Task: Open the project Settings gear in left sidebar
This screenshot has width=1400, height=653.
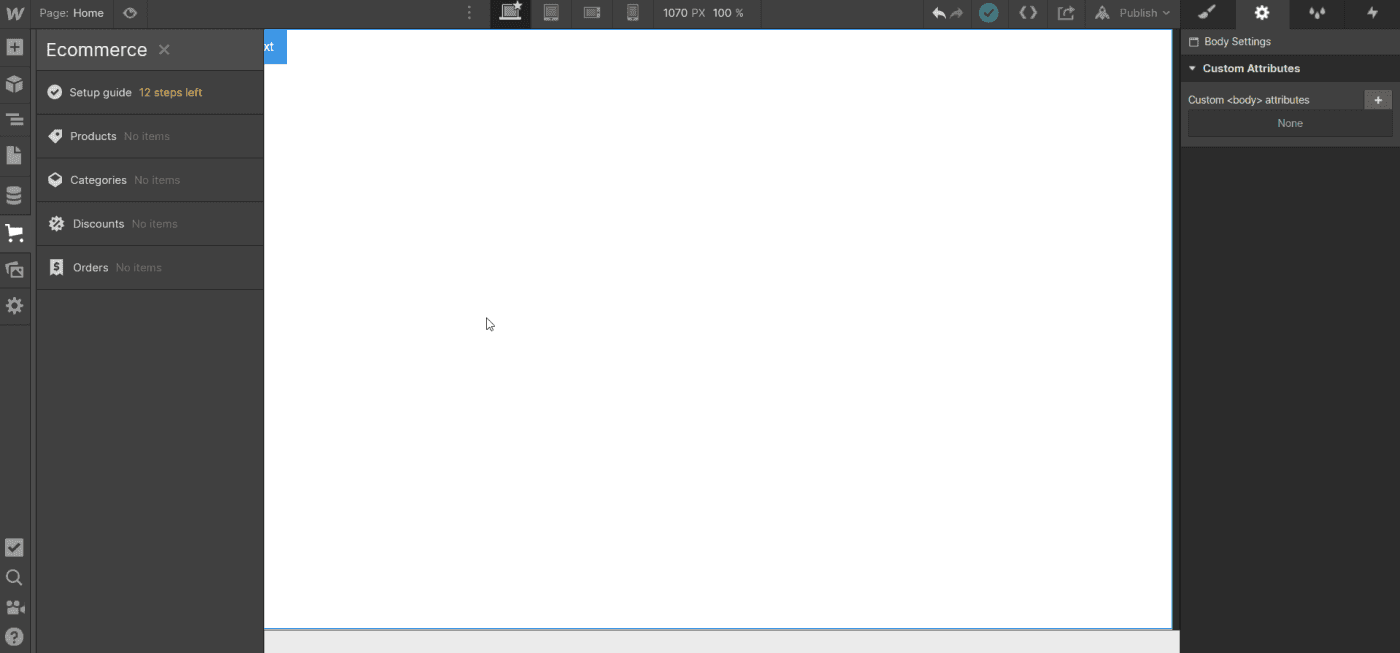Action: [x=14, y=306]
